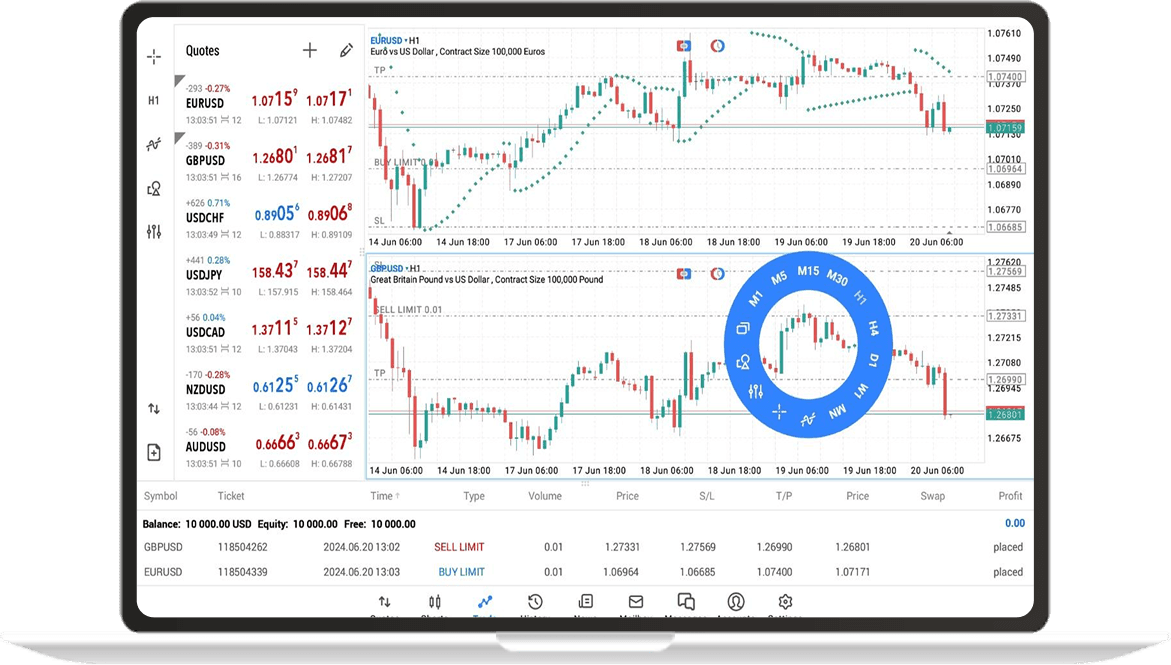Select the USDCAD quote row
Screen dimensions: 1171x665
269,333
